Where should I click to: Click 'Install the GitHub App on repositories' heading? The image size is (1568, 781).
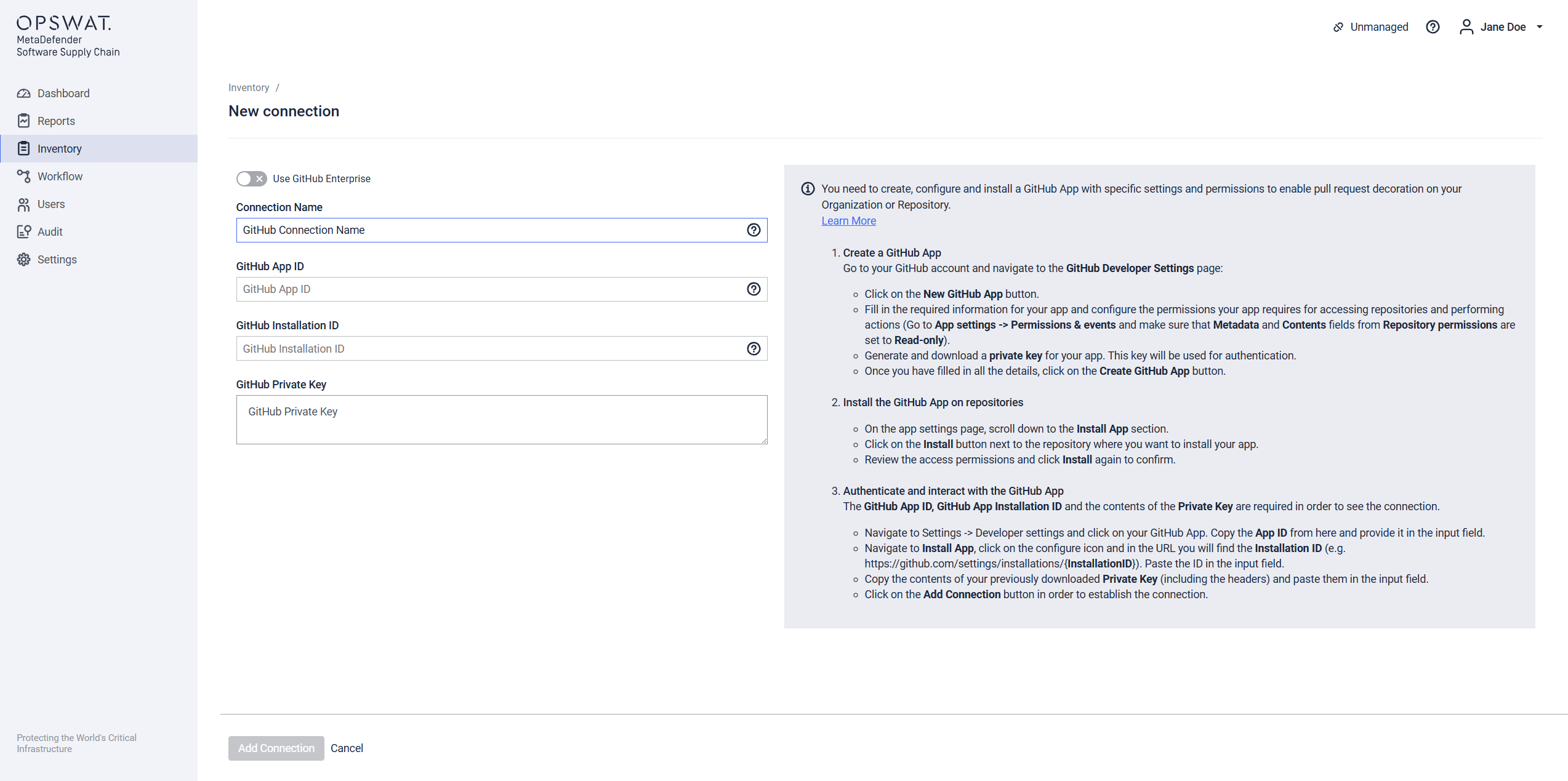(x=933, y=403)
